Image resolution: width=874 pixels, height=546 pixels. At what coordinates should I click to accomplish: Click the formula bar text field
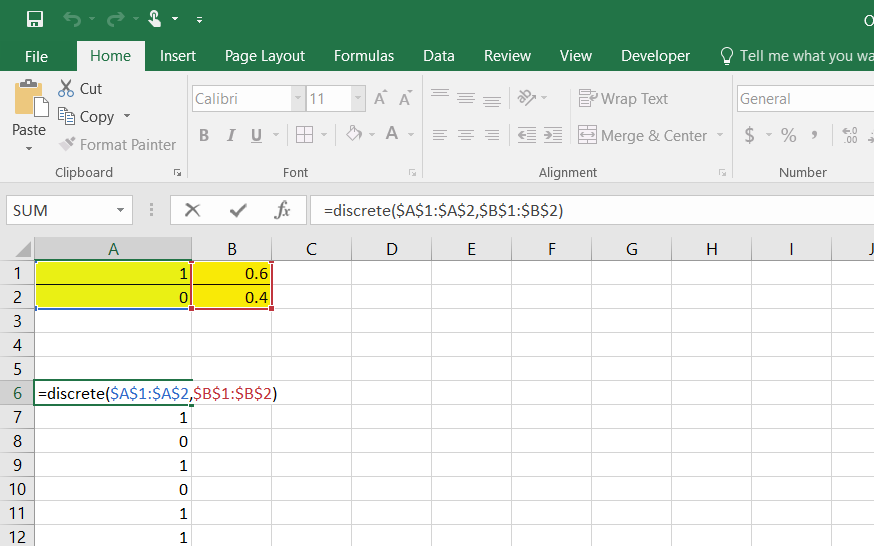tap(592, 210)
